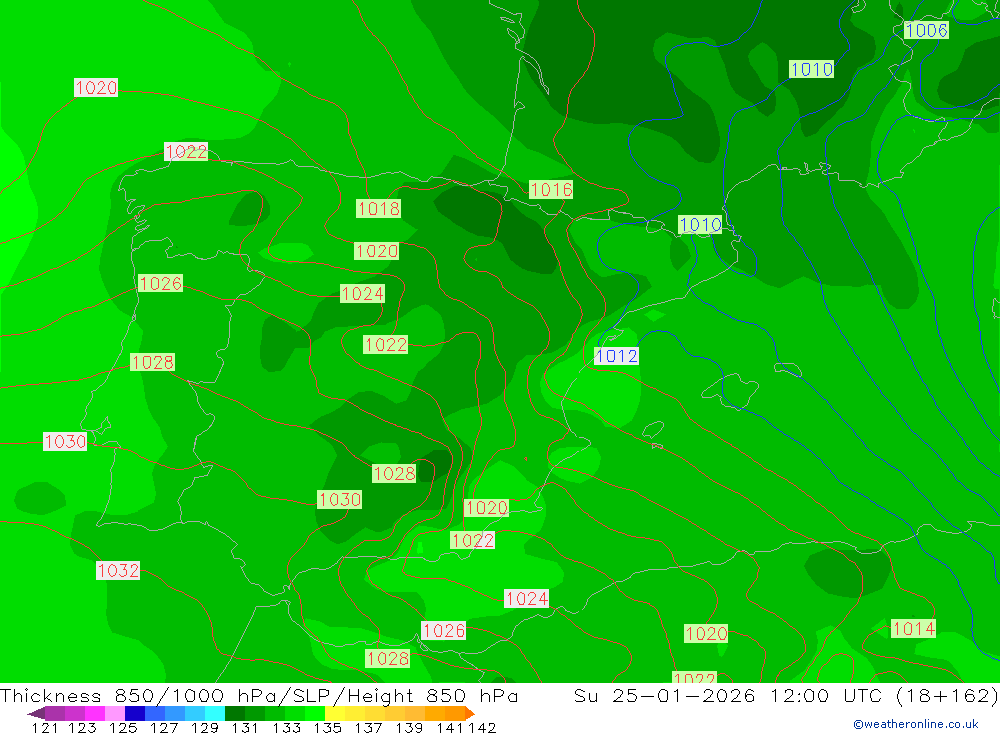1000x733 pixels.
Task: Click the blue 1006 isobar label
Action: click(926, 30)
